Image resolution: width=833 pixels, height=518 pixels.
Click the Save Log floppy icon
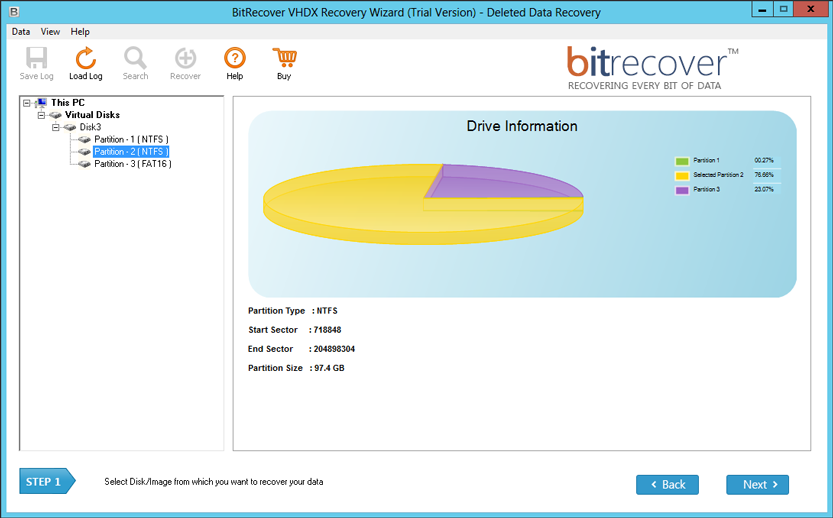(x=37, y=58)
